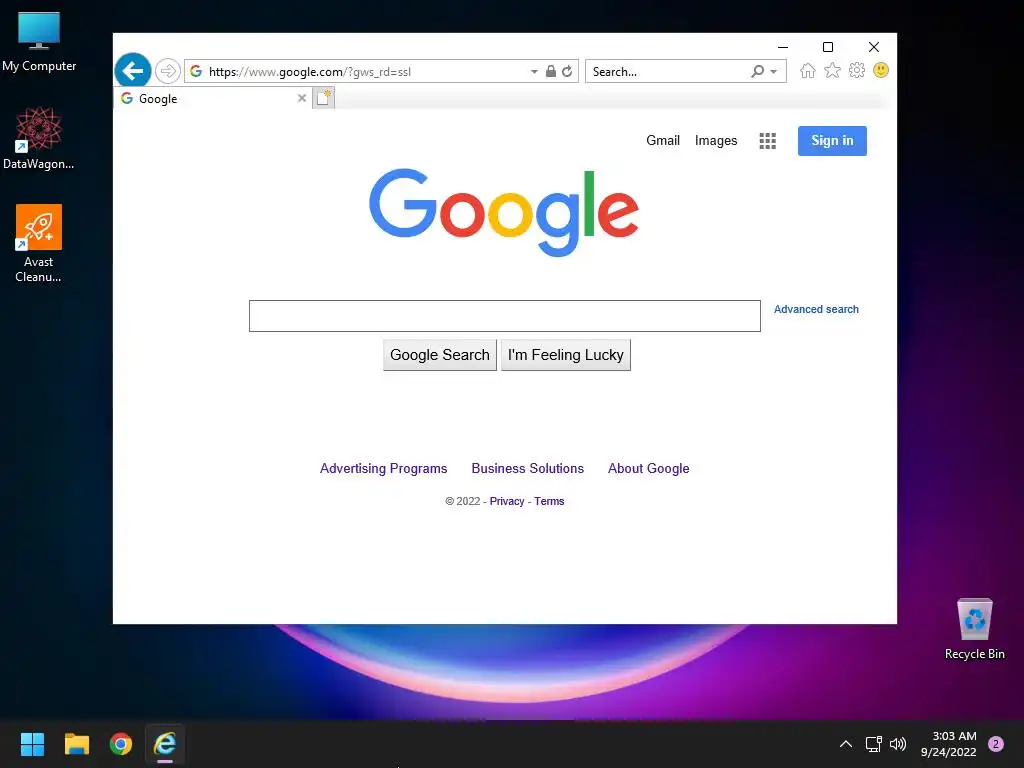Open the Tools gear menu
Screen dimensions: 1024x768
(857, 71)
